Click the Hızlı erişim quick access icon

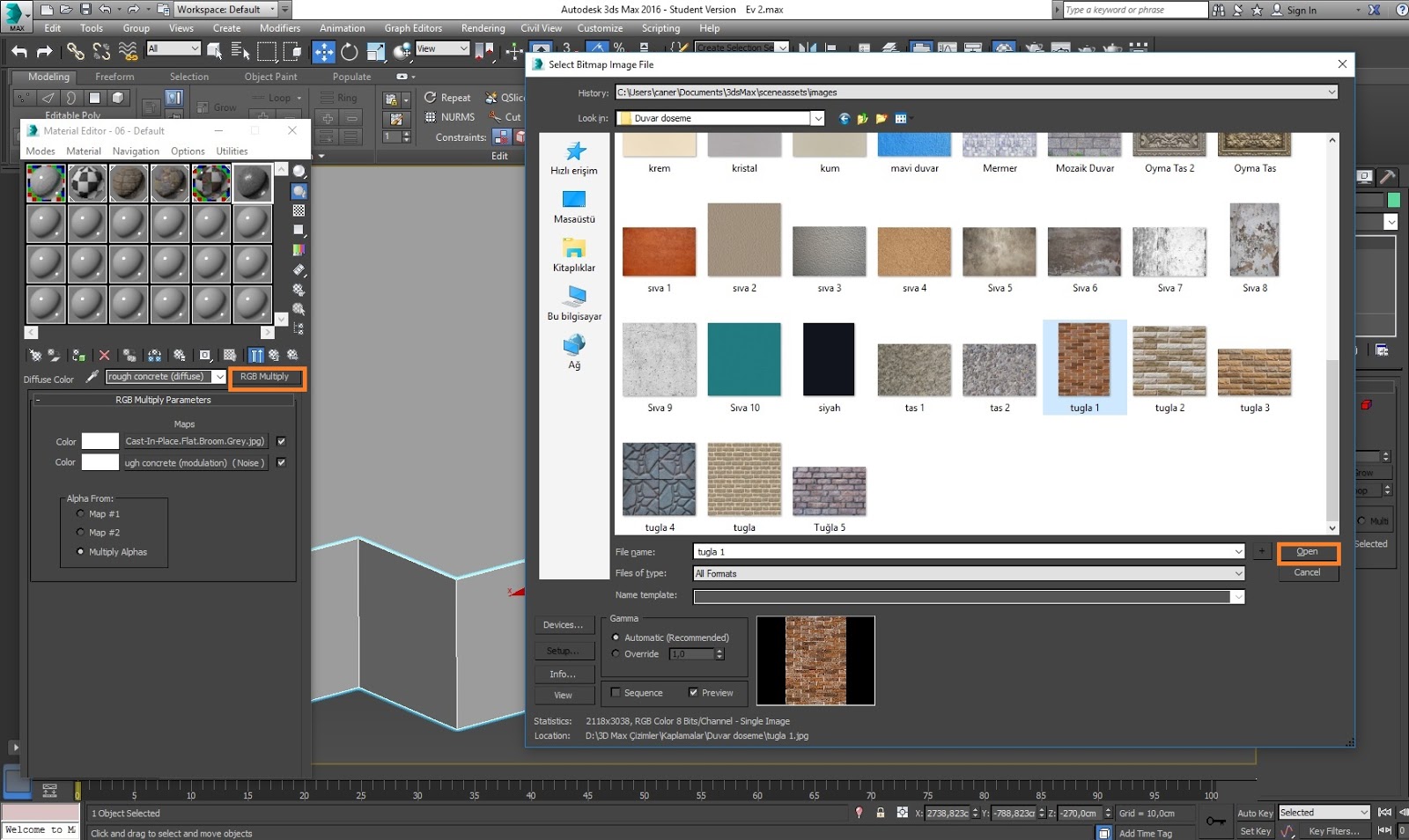(x=575, y=152)
